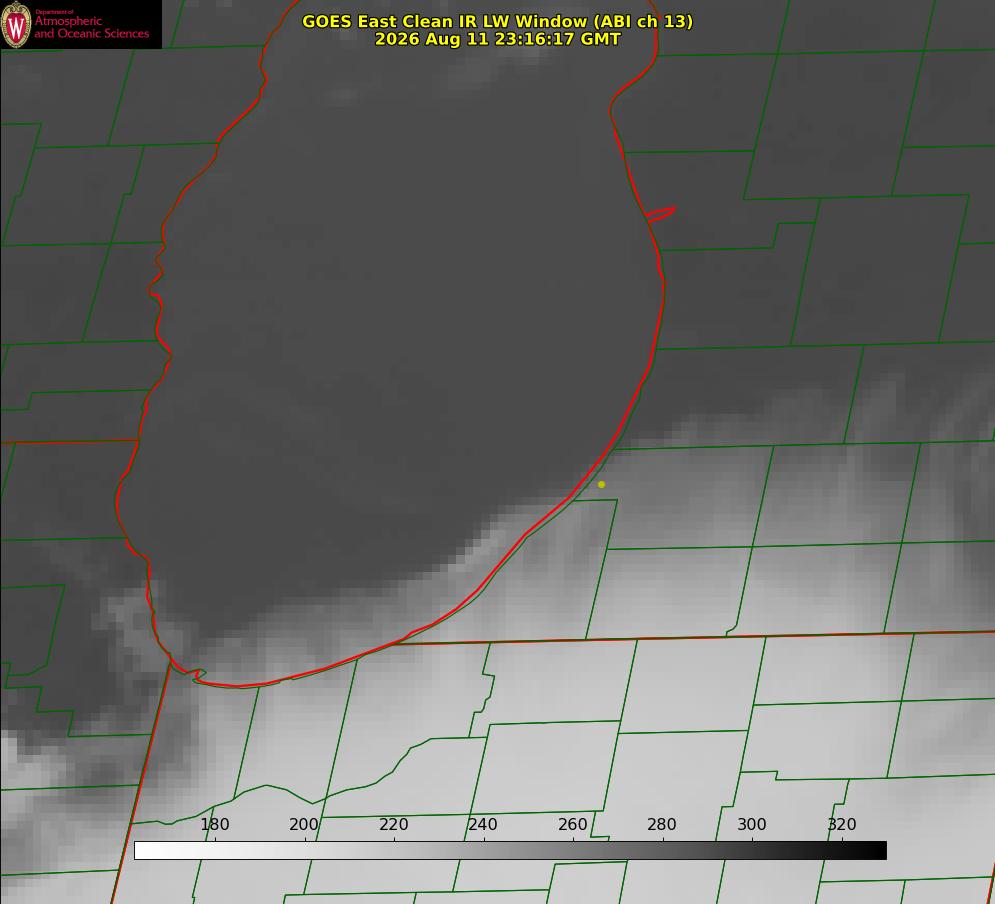The width and height of the screenshot is (995, 904).
Task: Select the 300 colorbar tick label
Action: 752,824
